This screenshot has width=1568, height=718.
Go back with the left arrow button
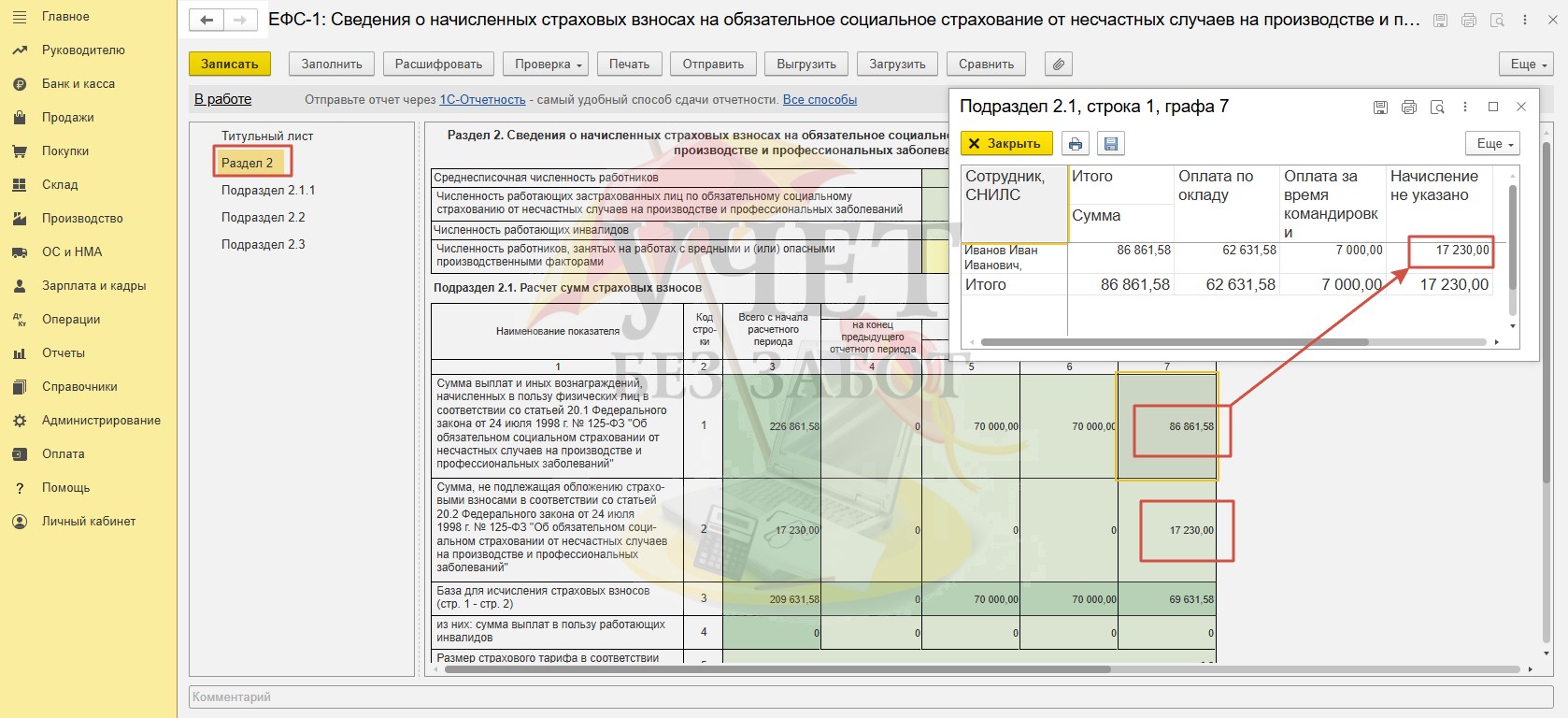[x=207, y=20]
